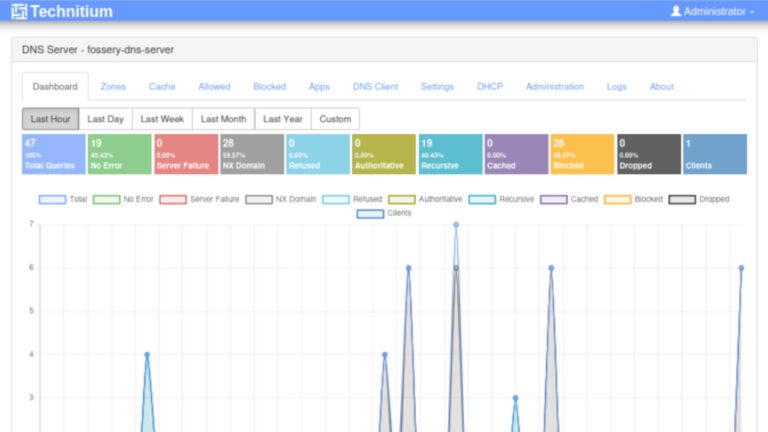Screen dimensions: 768x432
Task: Open the Administrator user menu
Action: (x=712, y=11)
